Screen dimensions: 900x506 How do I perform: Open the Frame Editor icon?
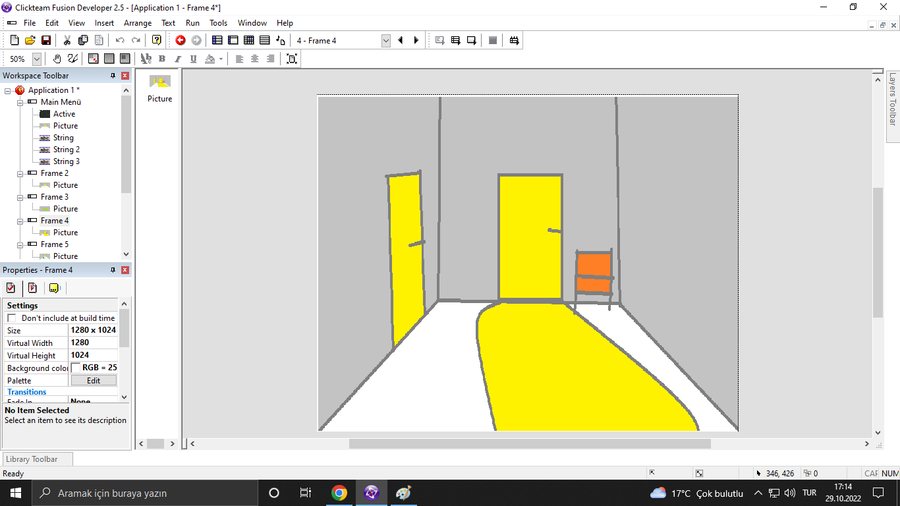click(233, 40)
